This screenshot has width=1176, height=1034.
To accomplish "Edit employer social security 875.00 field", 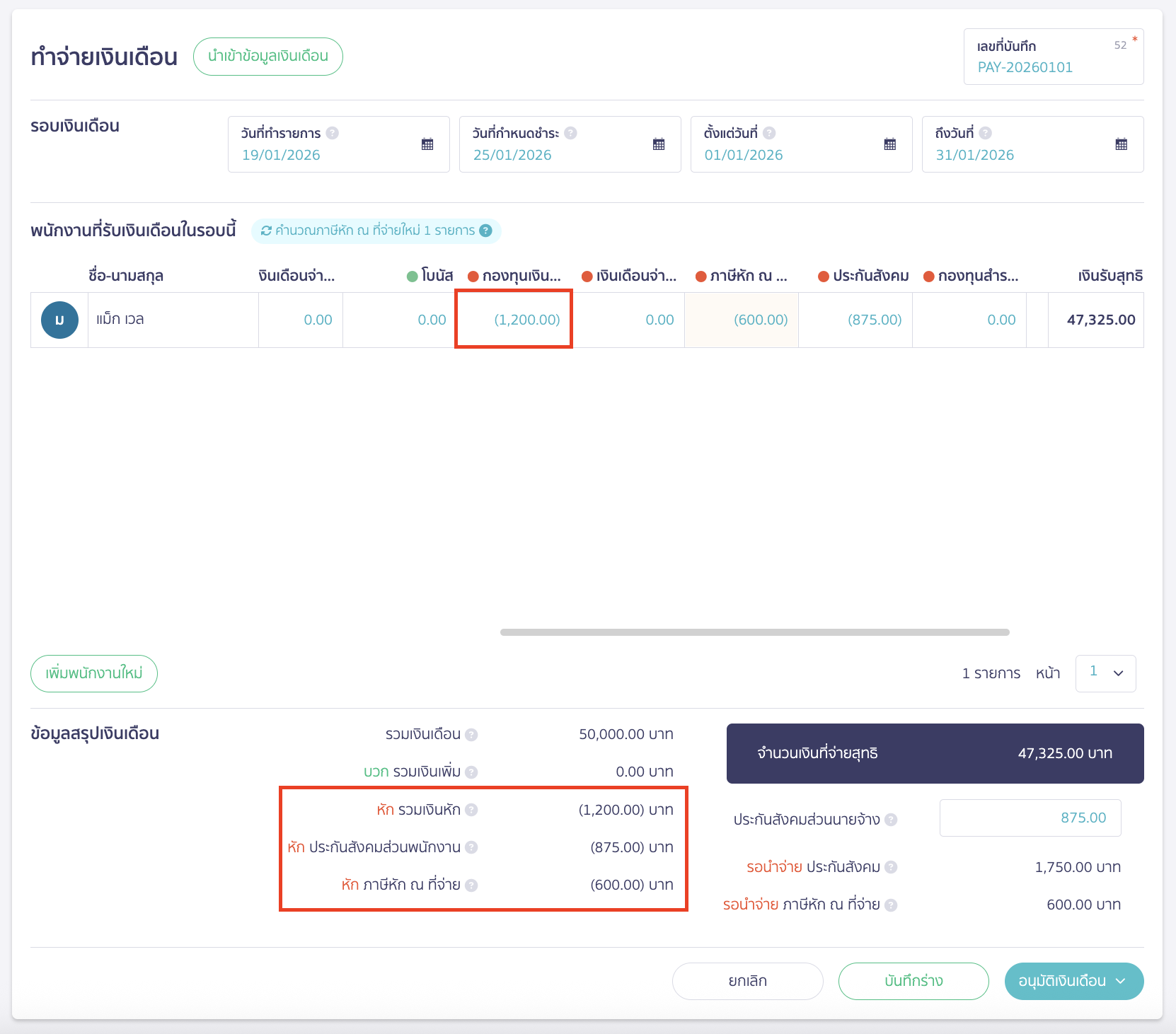I will 1030,818.
